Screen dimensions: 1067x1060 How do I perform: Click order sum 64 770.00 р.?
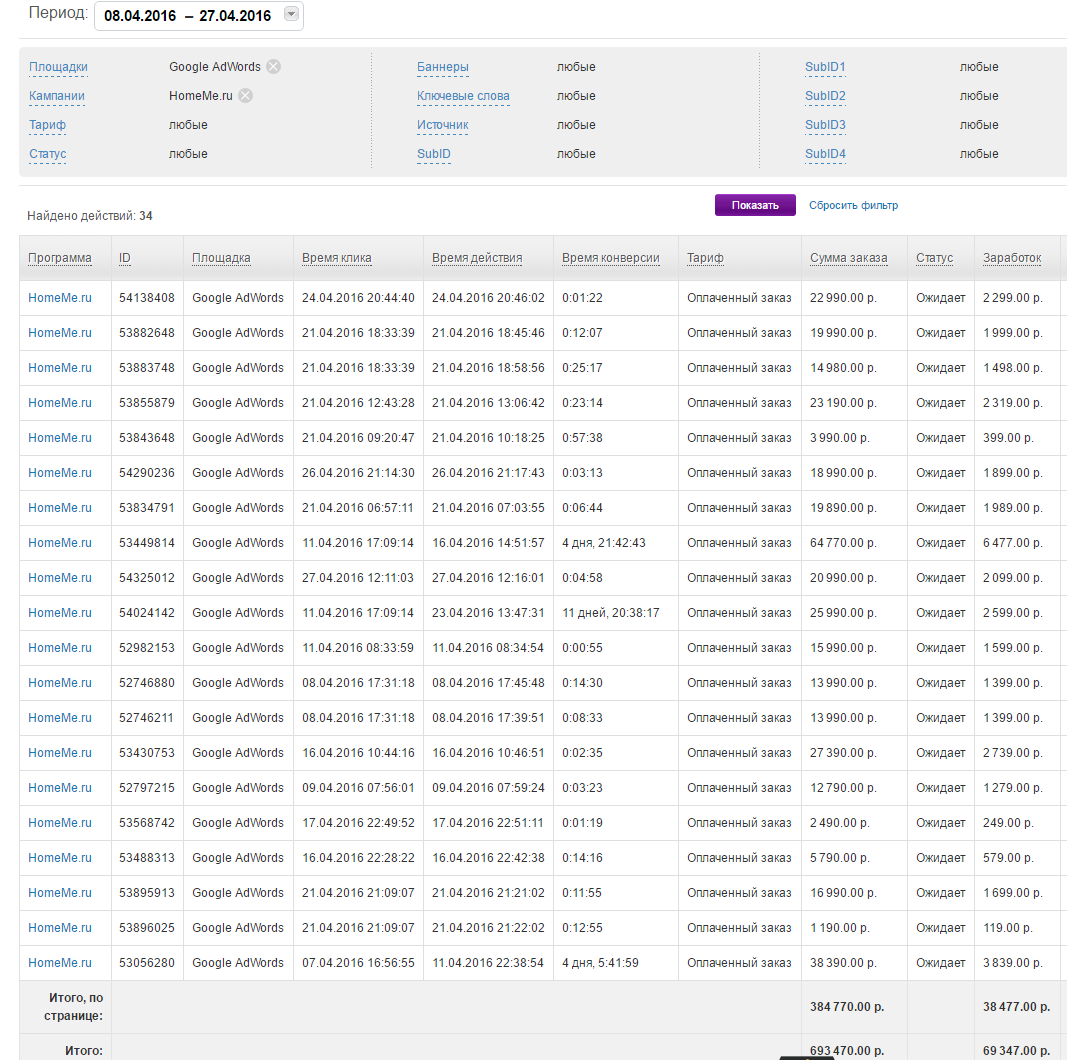pyautogui.click(x=843, y=543)
